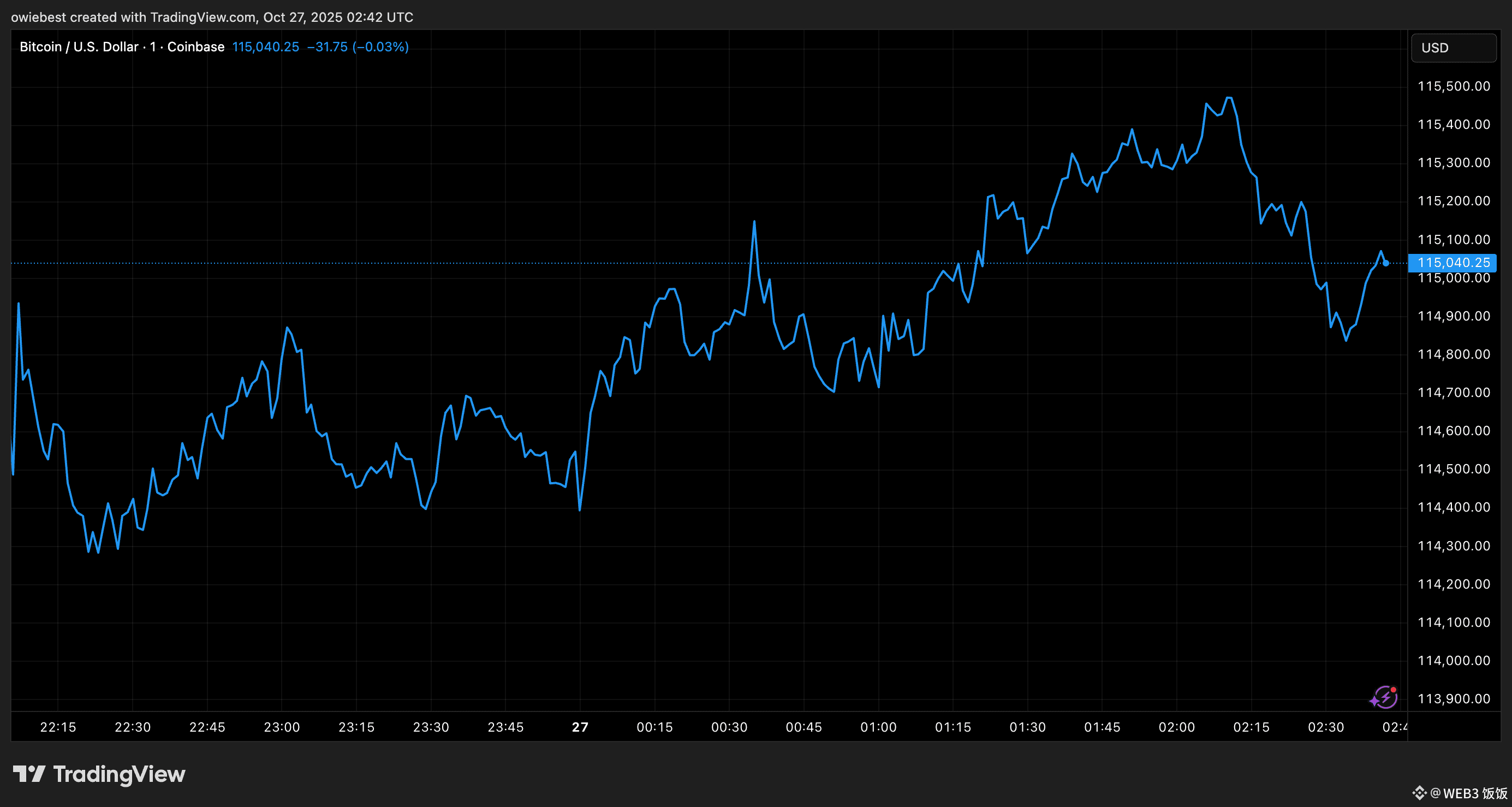Click the 22:15 time axis label
This screenshot has height=807, width=1512.
57,727
